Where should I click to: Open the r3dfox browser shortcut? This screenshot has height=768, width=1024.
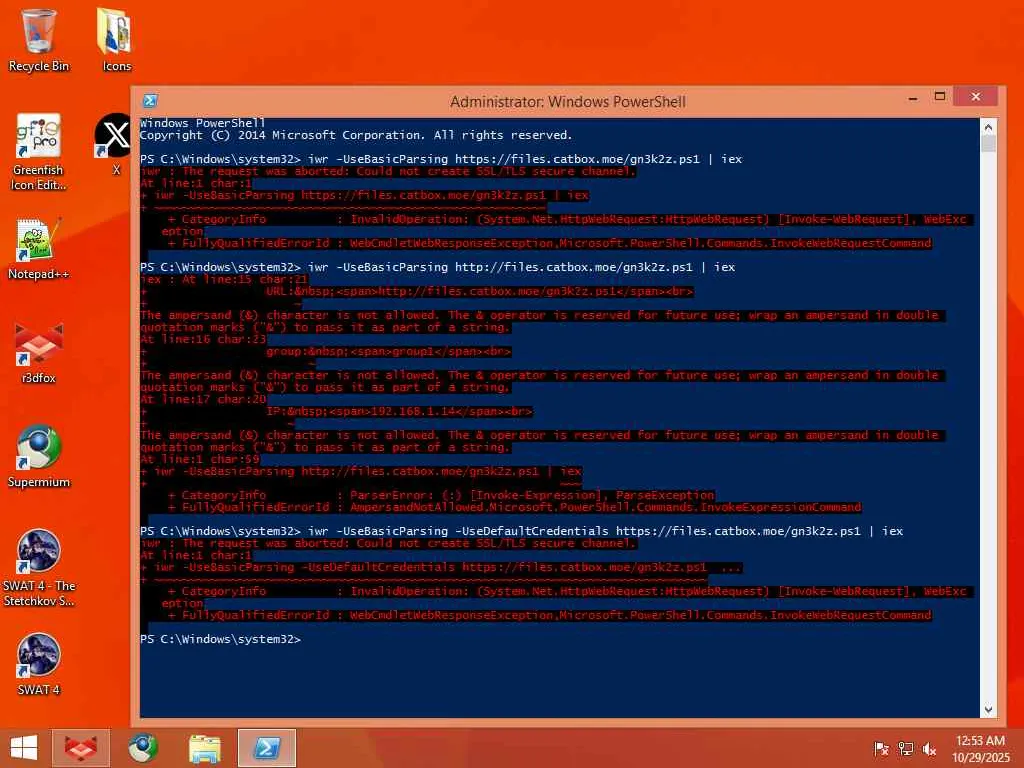39,353
